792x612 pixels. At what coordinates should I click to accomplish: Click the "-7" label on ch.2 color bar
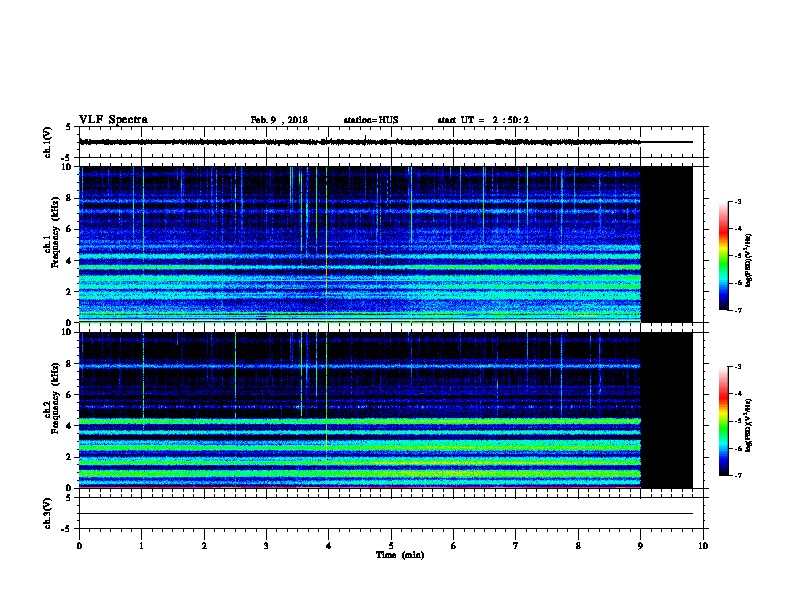pos(738,476)
